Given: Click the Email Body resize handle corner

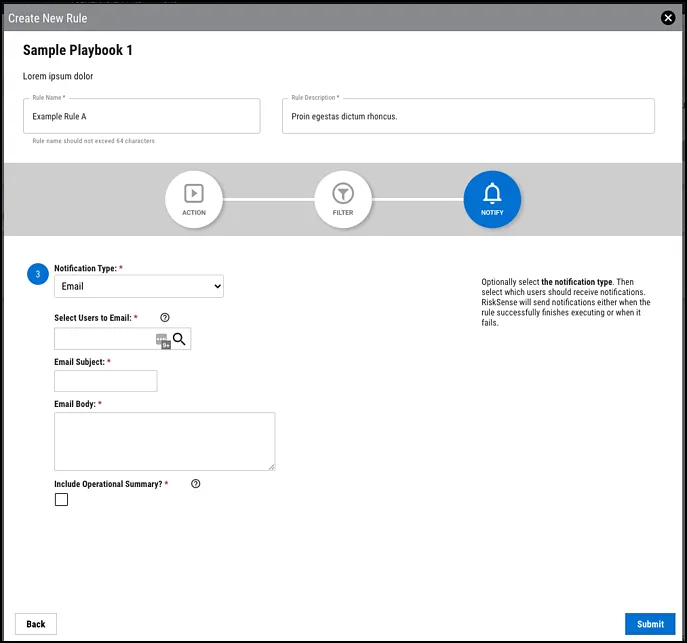Looking at the screenshot, I should [272, 467].
